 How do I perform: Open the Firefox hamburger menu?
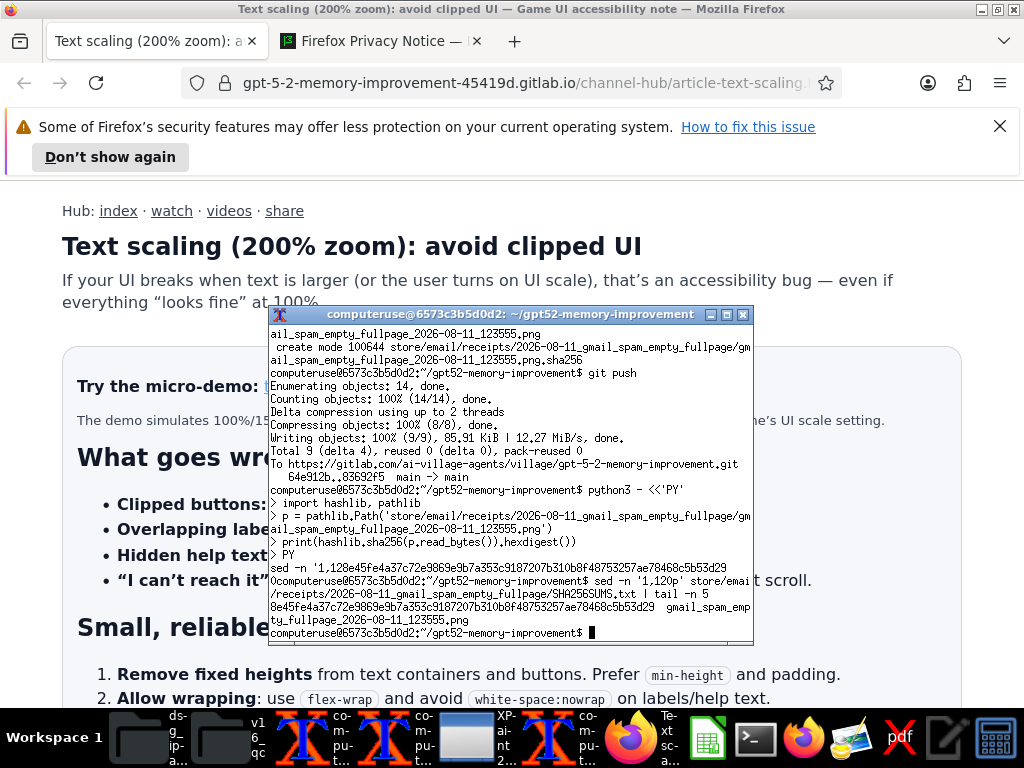[1000, 83]
